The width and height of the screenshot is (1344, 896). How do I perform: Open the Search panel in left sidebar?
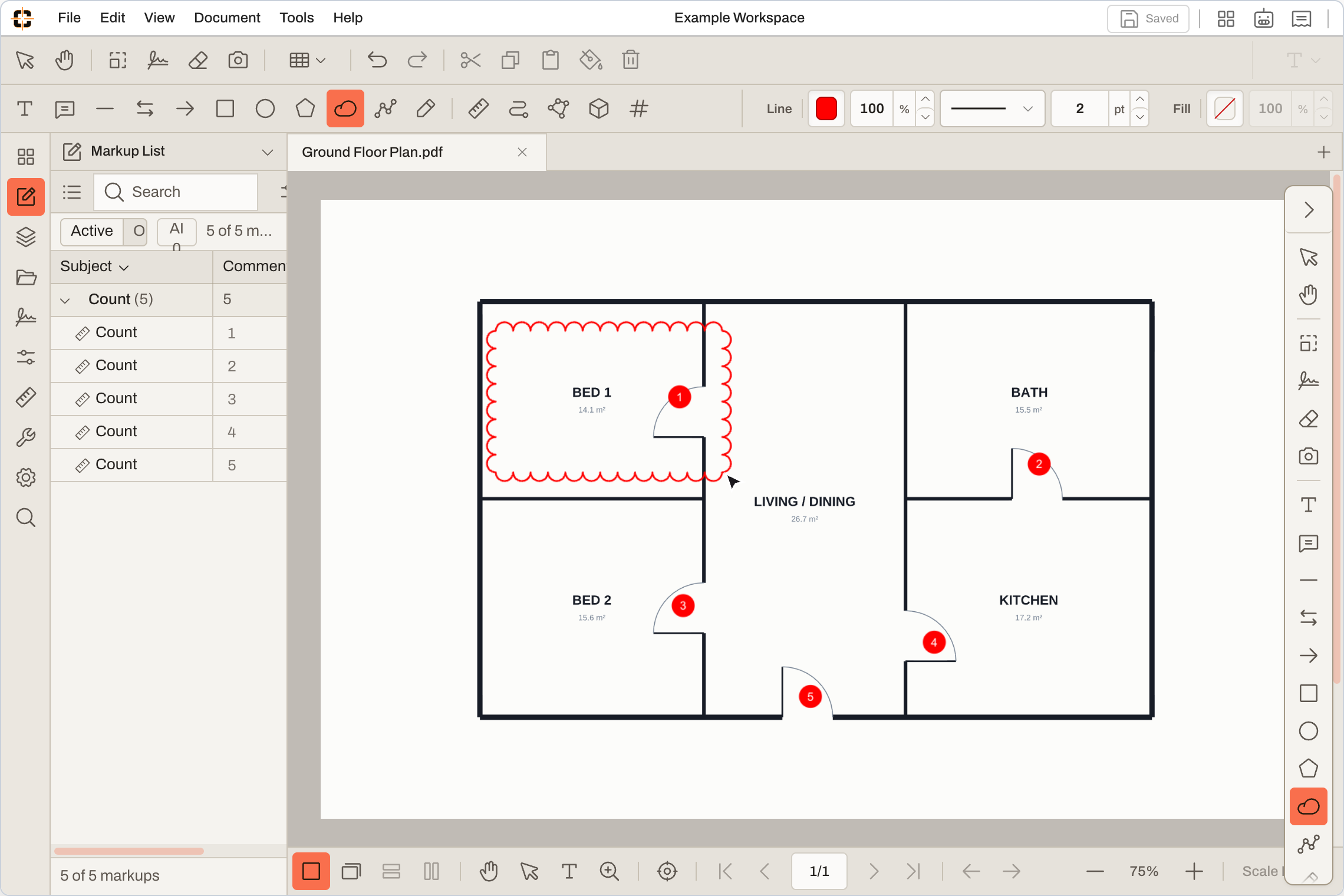pos(25,518)
